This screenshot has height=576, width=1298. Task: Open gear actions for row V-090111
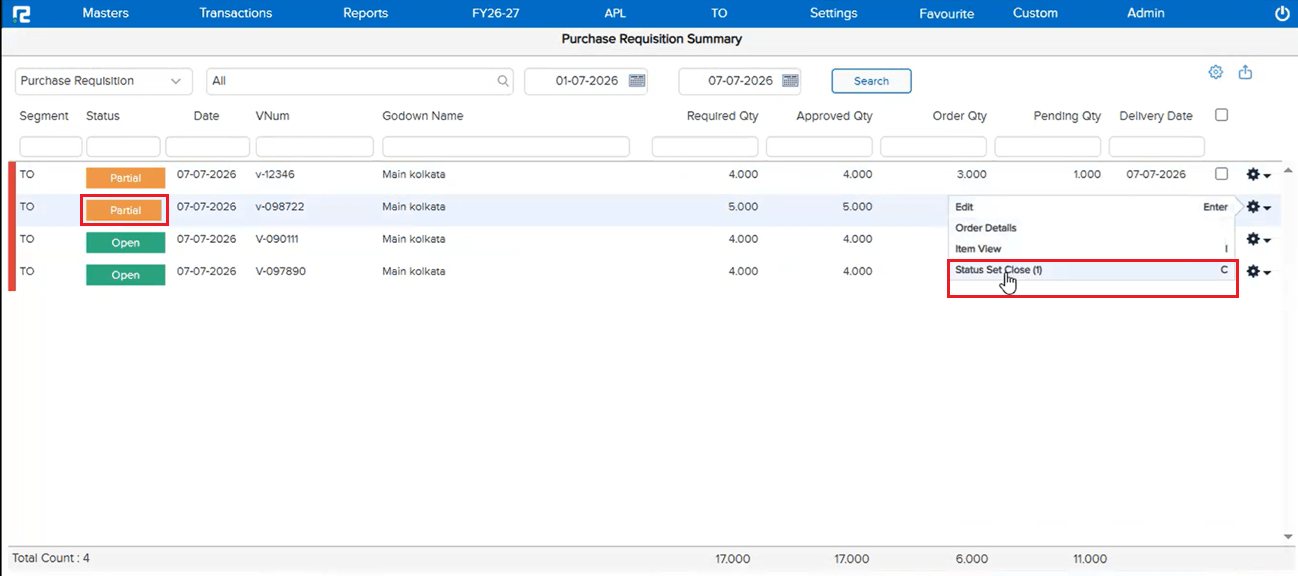(1257, 240)
